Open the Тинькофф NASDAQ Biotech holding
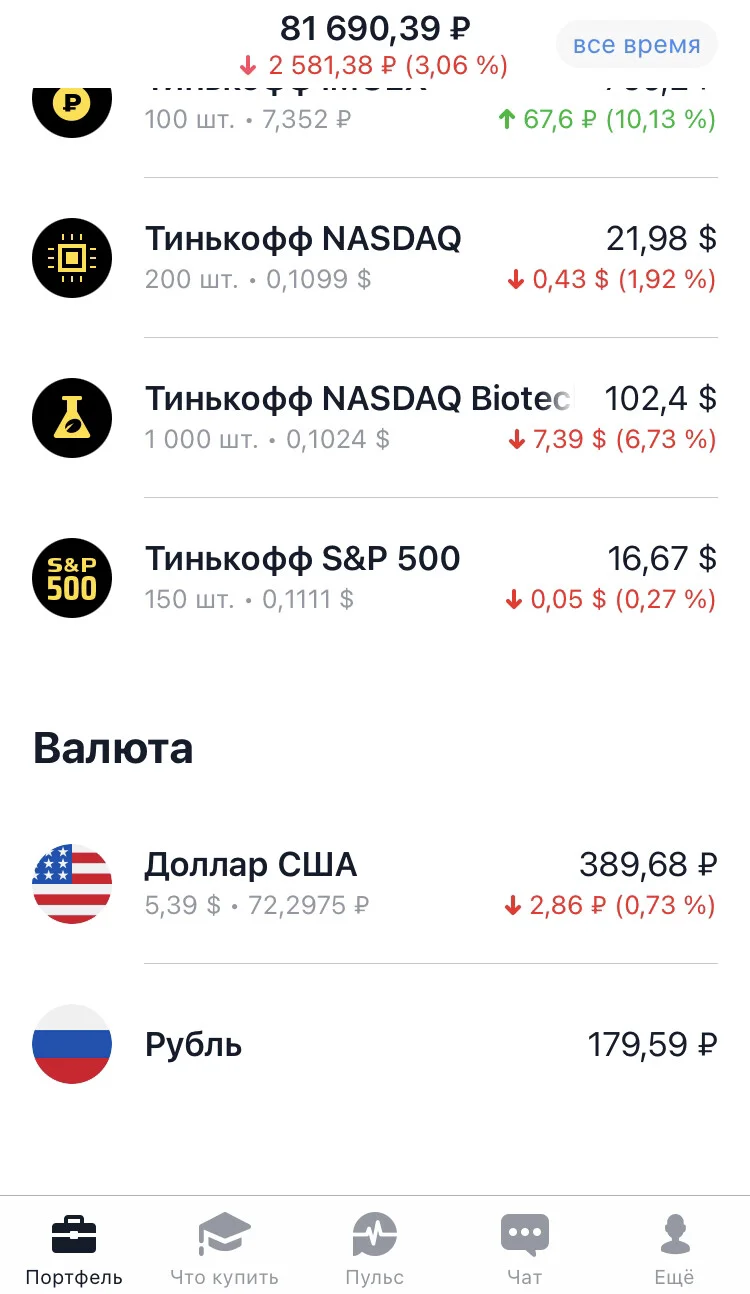The height and width of the screenshot is (1294, 750). point(375,418)
